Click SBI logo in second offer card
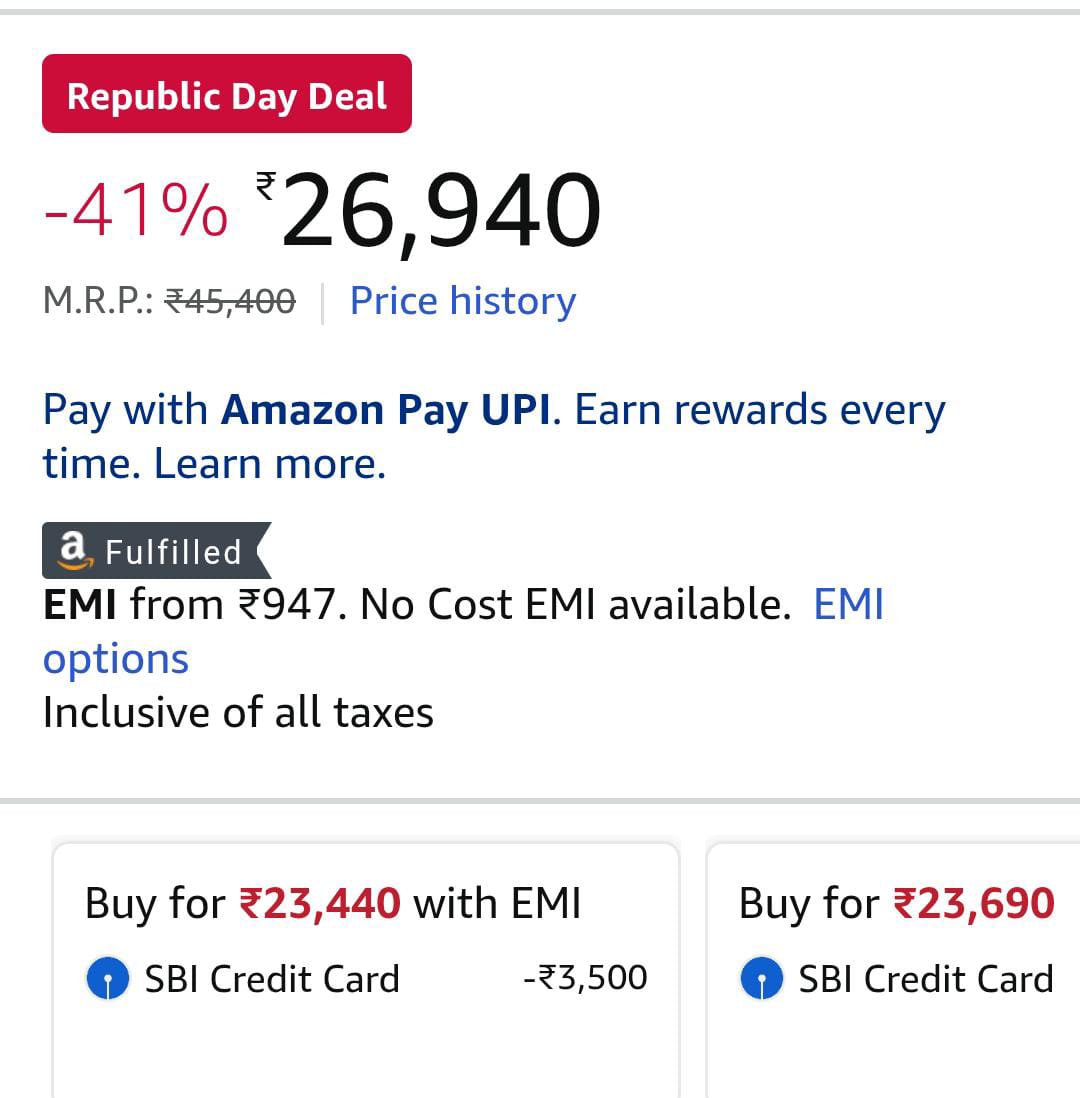Viewport: 1080px width, 1098px height. point(762,979)
